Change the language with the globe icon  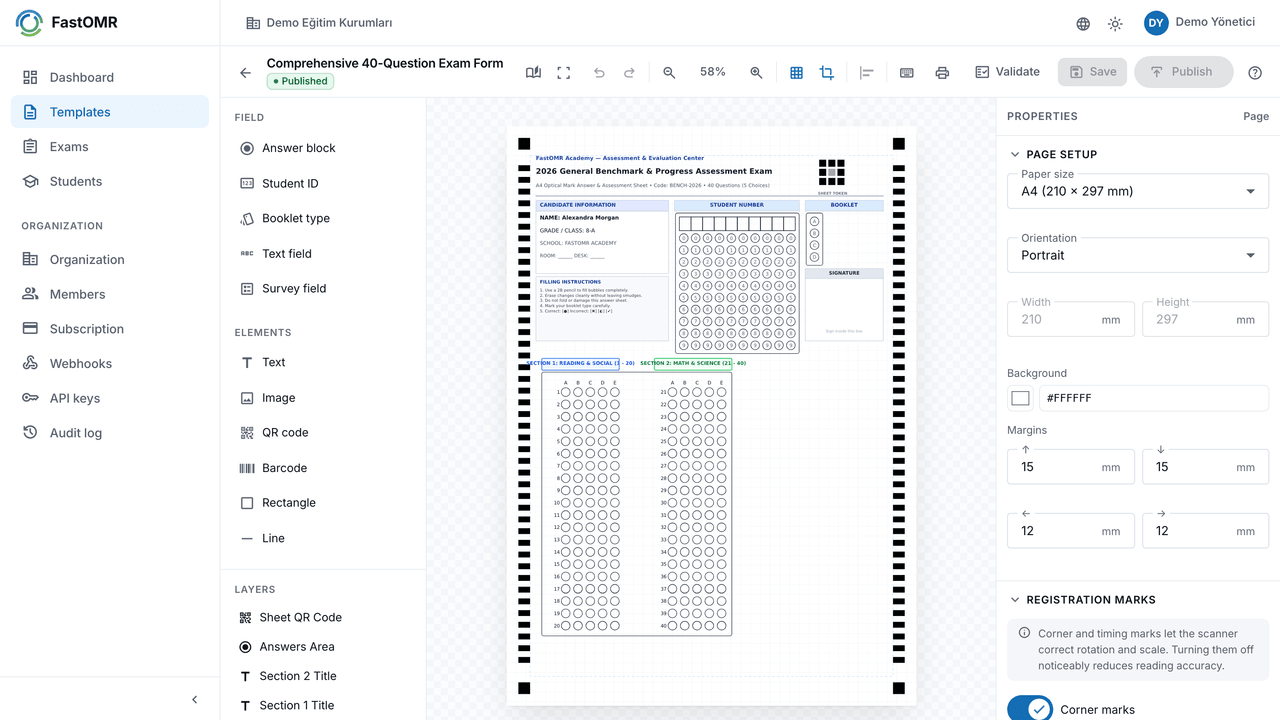(1083, 23)
